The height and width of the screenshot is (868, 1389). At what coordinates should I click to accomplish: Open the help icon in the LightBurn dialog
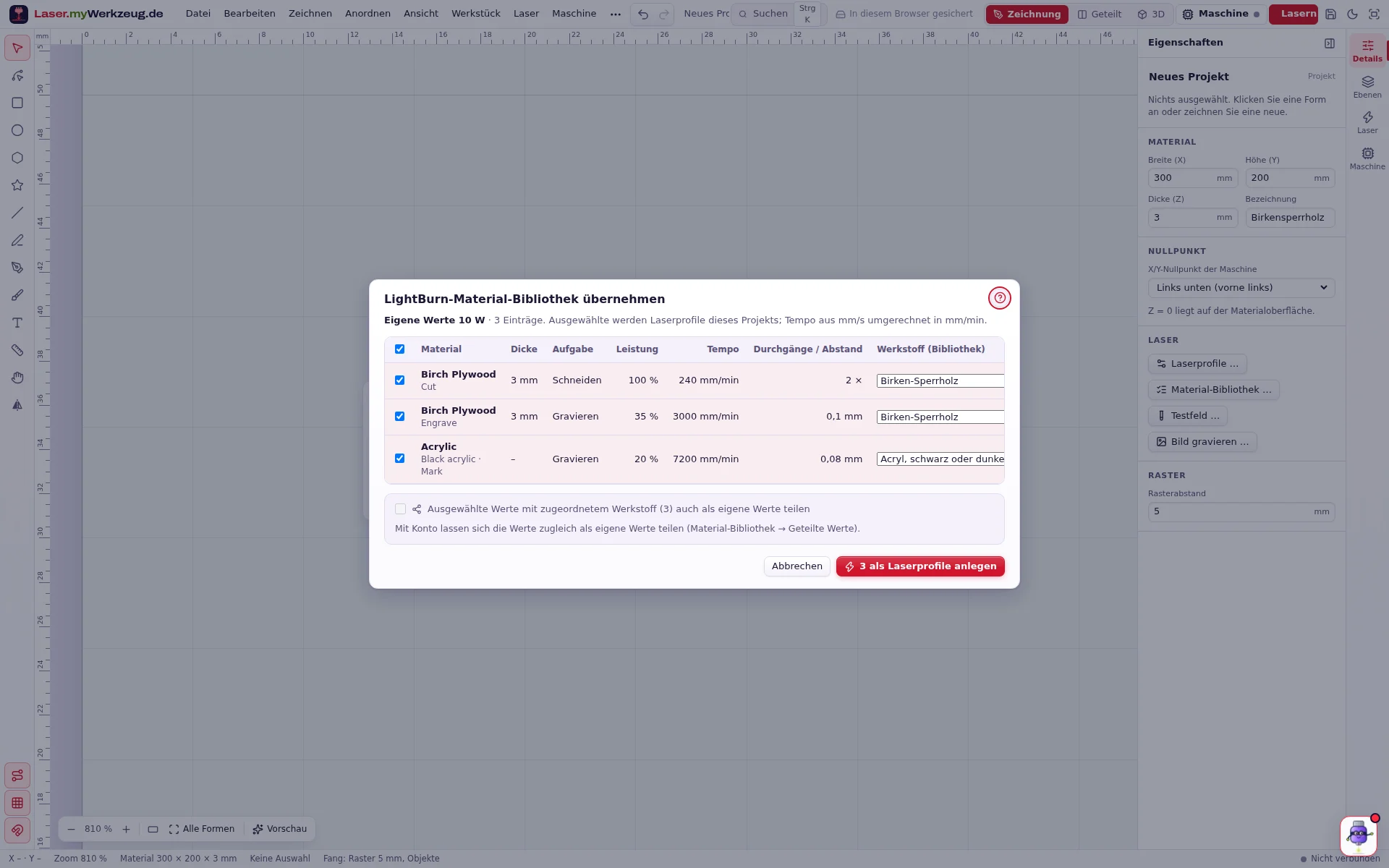pos(999,298)
